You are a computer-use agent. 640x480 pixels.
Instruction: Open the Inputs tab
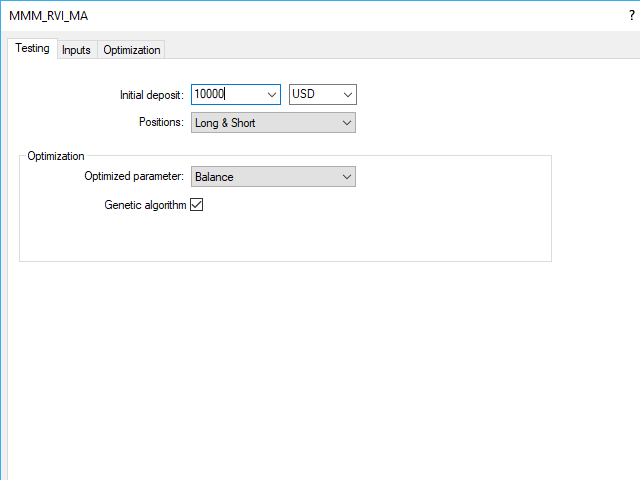(76, 50)
